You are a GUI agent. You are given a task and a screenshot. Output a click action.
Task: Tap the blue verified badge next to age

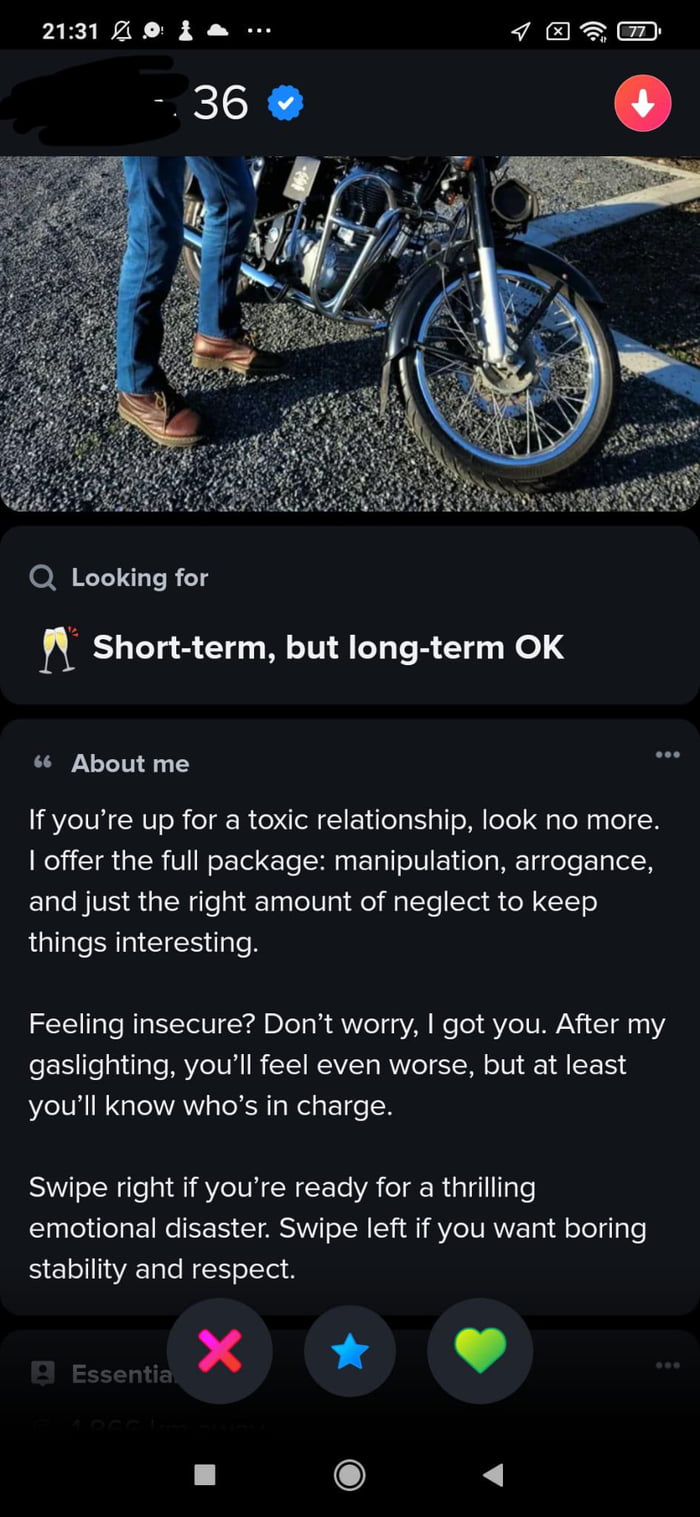pyautogui.click(x=285, y=103)
